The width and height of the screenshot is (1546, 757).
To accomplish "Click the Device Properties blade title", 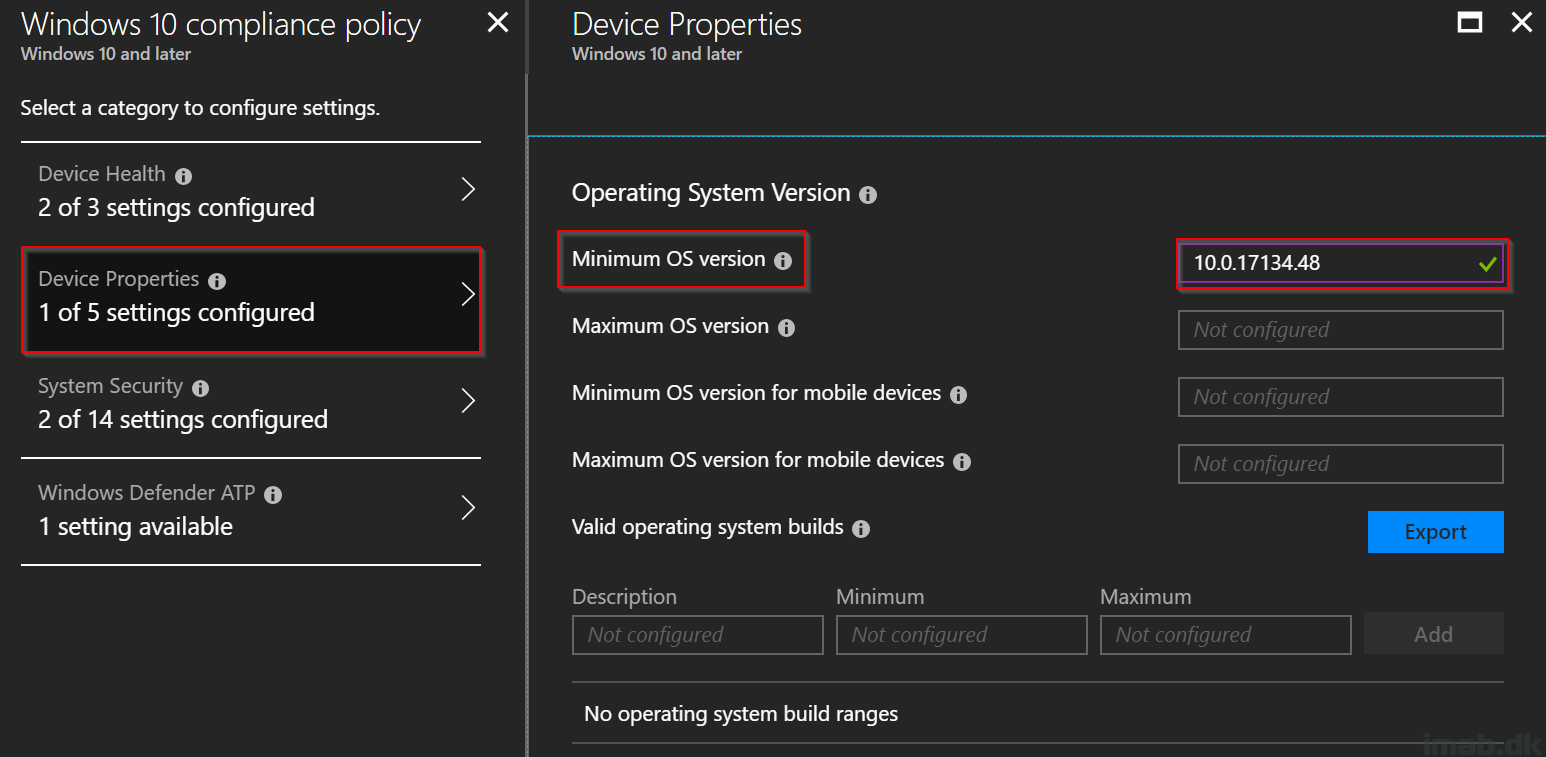I will click(687, 24).
